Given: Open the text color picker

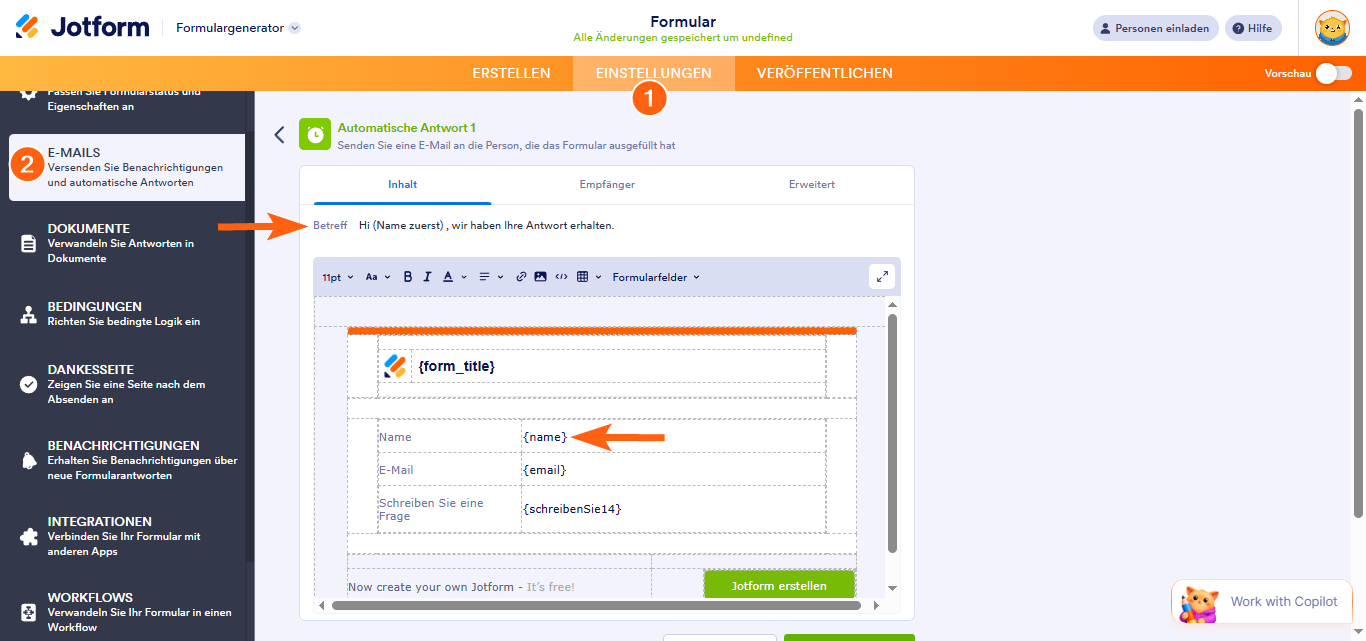Looking at the screenshot, I should [x=453, y=277].
